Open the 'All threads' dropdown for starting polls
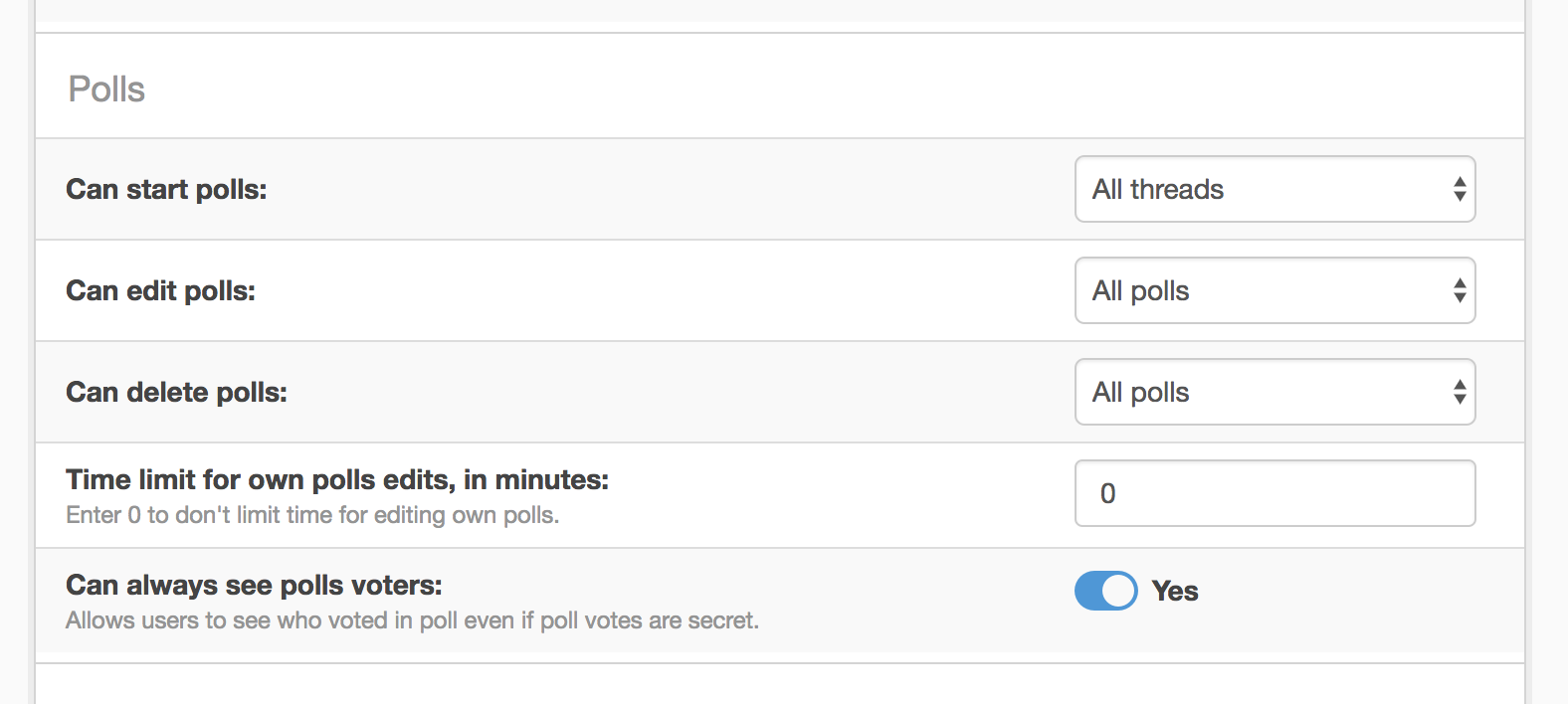The image size is (1568, 704). point(1254,189)
